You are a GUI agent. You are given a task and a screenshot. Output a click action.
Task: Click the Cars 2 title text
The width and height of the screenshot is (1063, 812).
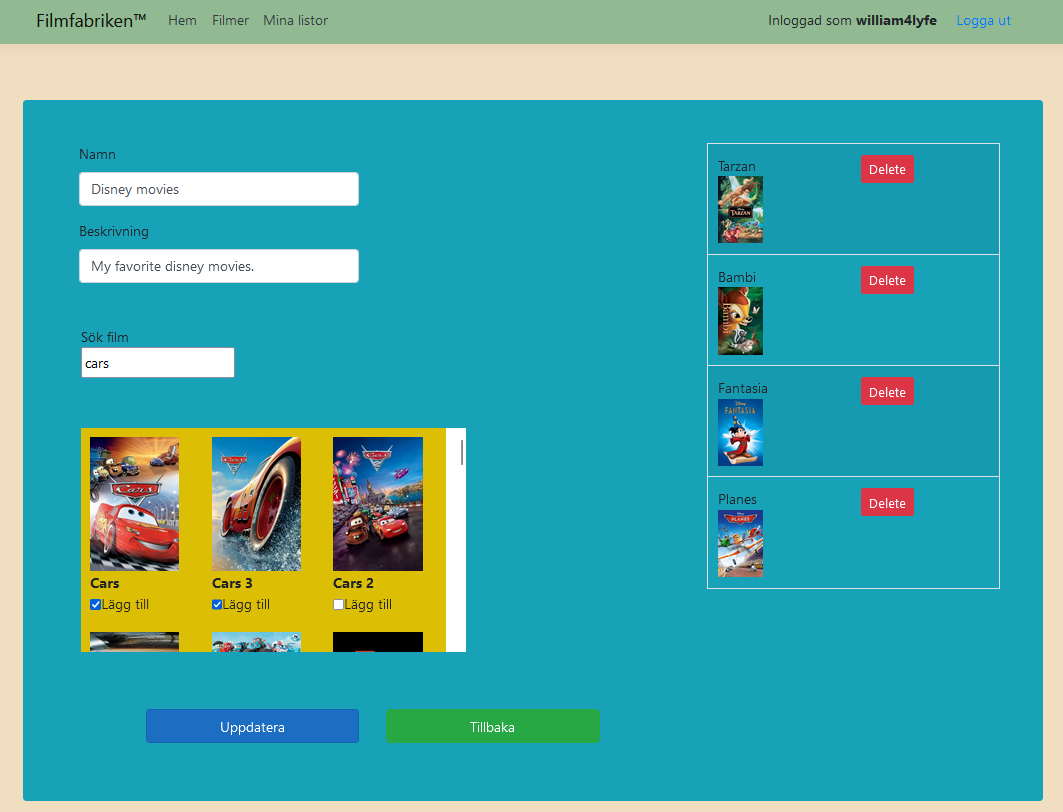point(353,584)
